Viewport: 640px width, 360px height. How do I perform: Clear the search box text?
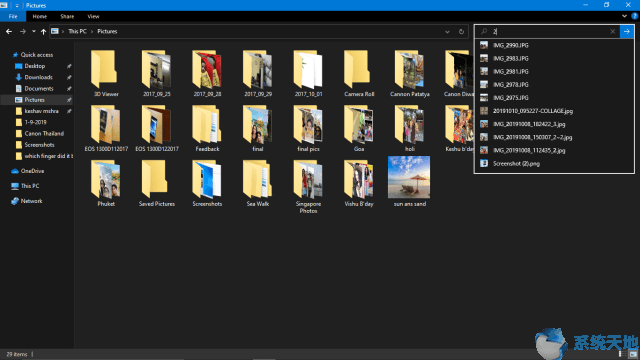613,31
